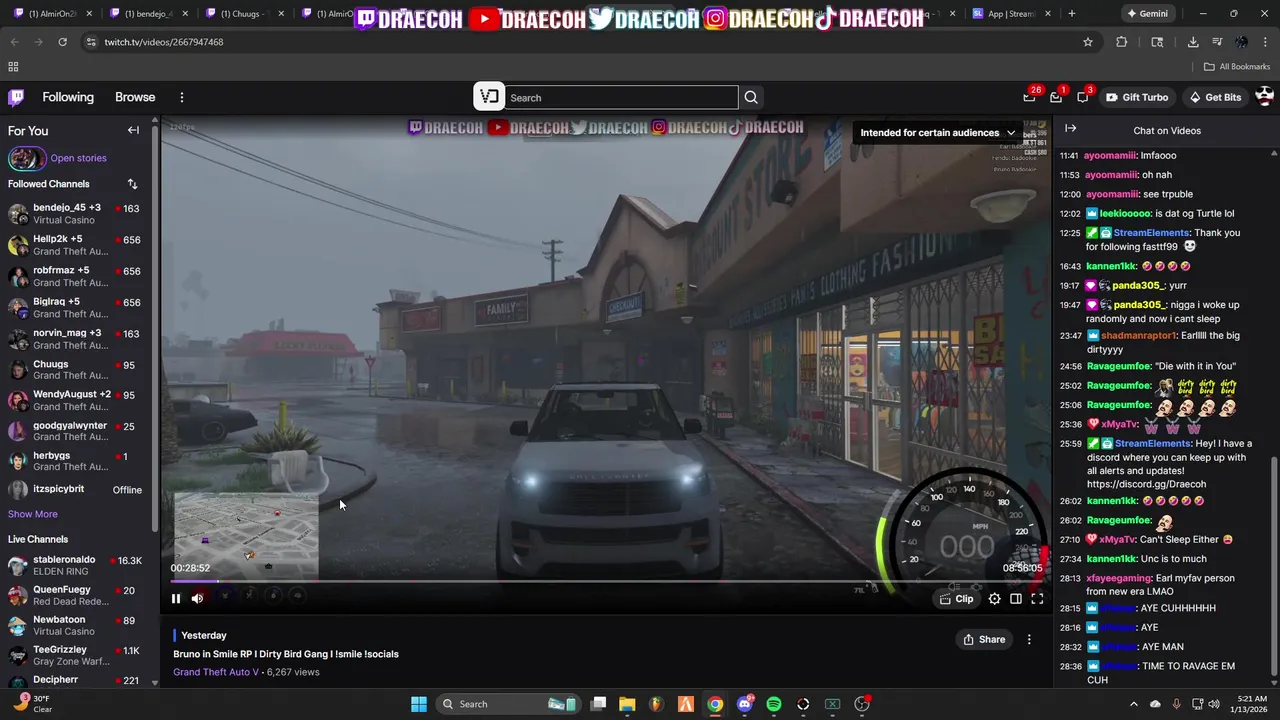1280x720 pixels.
Task: Reload the browser page
Action: click(62, 42)
